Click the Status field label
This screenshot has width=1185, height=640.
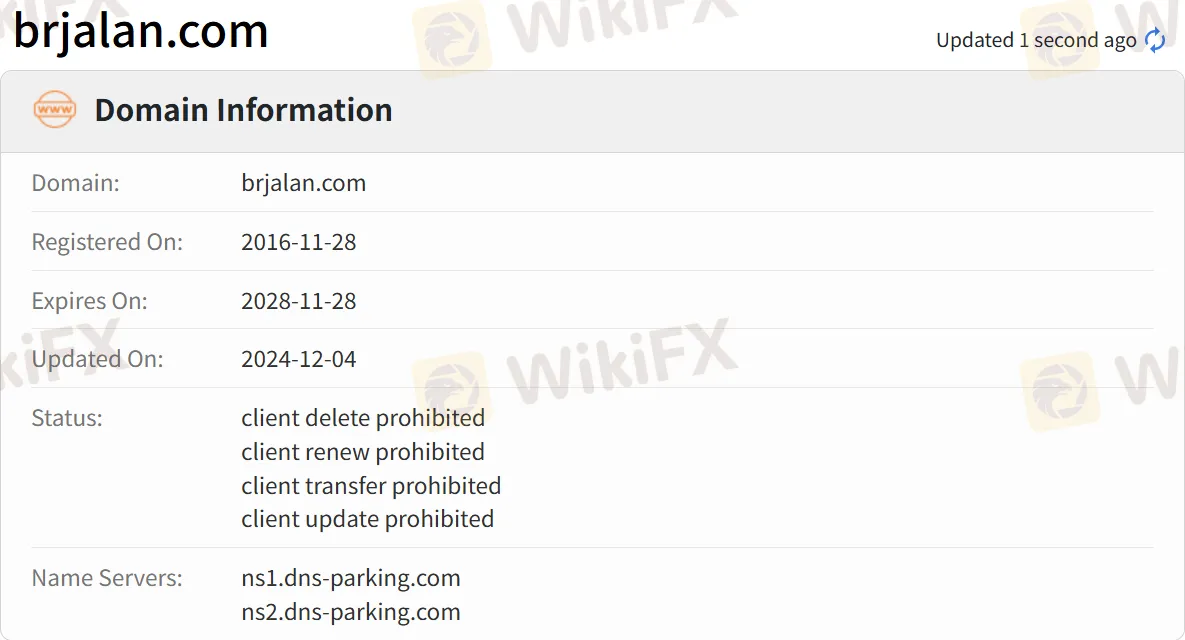coord(66,418)
